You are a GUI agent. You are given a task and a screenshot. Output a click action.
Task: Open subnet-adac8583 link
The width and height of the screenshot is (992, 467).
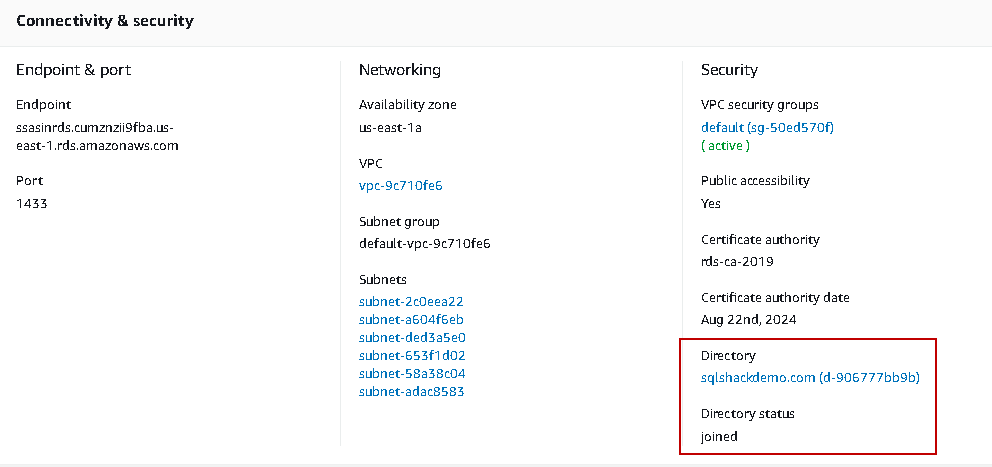pyautogui.click(x=411, y=391)
